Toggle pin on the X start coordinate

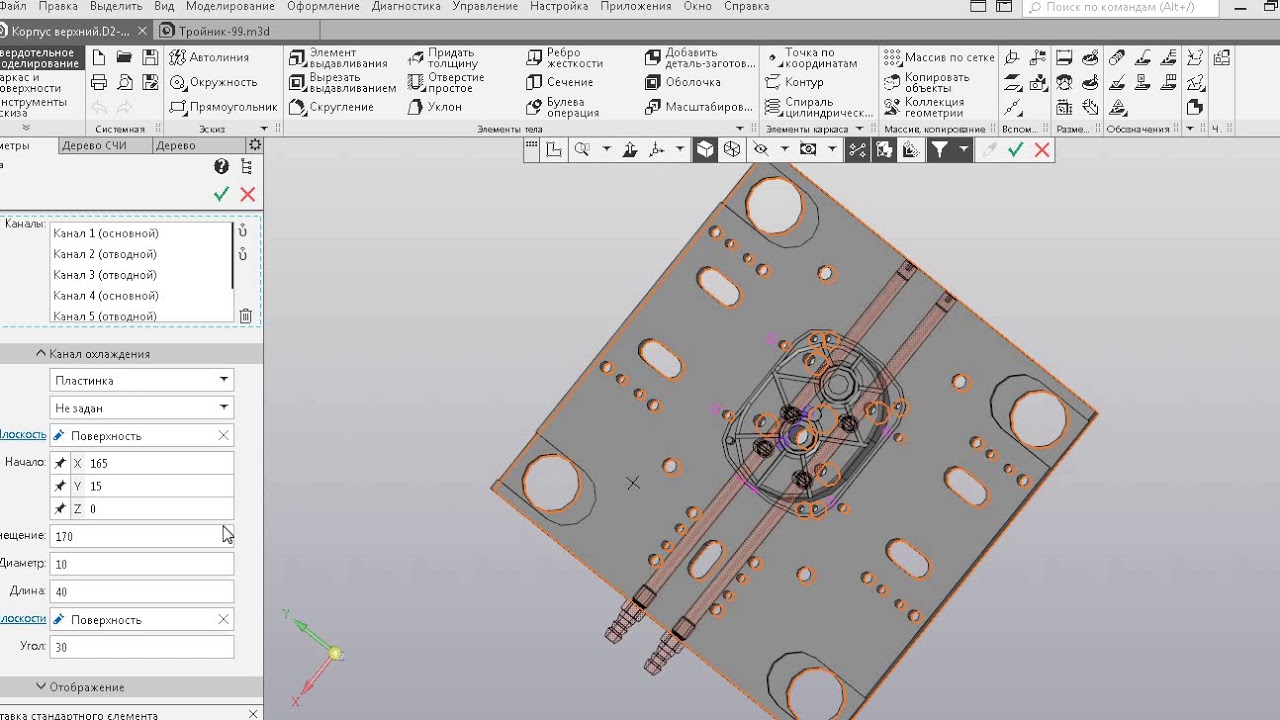(x=60, y=463)
